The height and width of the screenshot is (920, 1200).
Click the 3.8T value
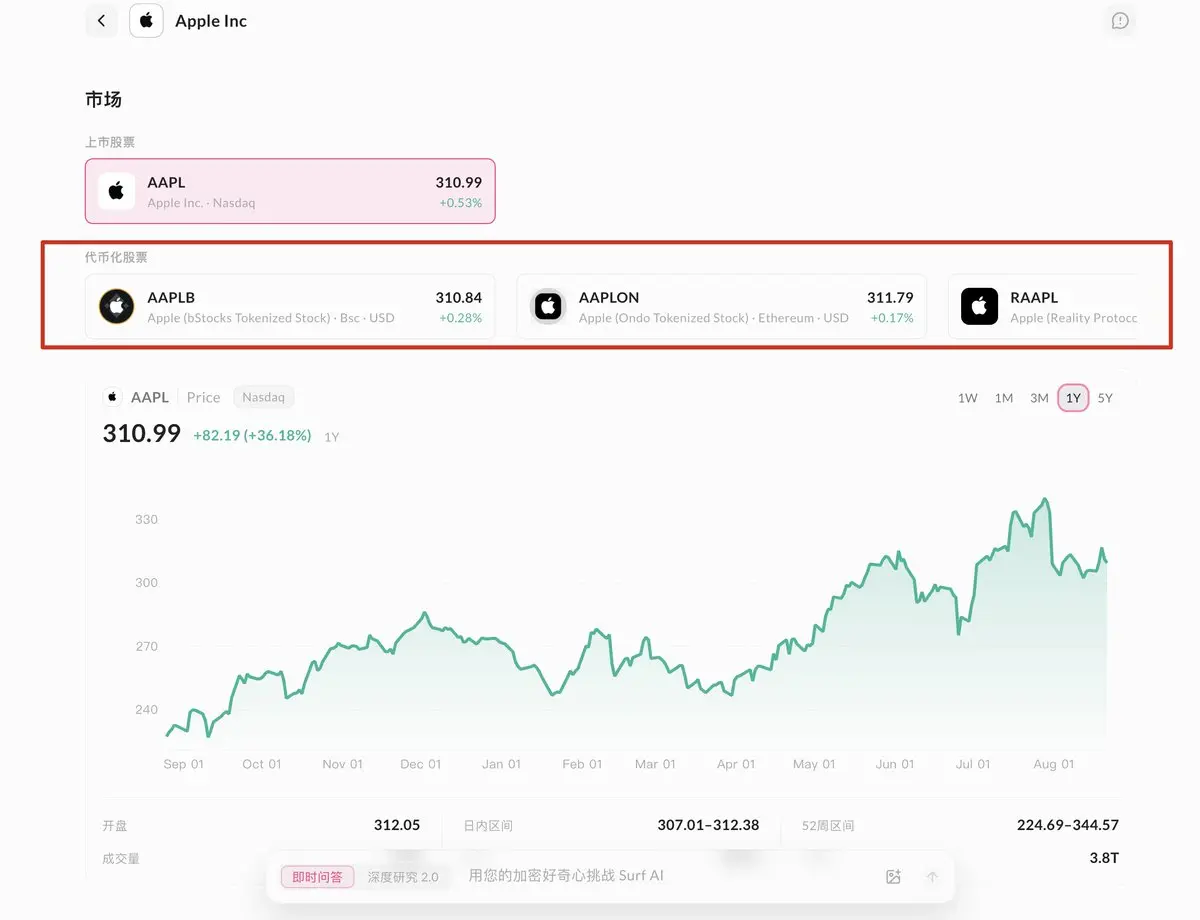tap(1104, 858)
